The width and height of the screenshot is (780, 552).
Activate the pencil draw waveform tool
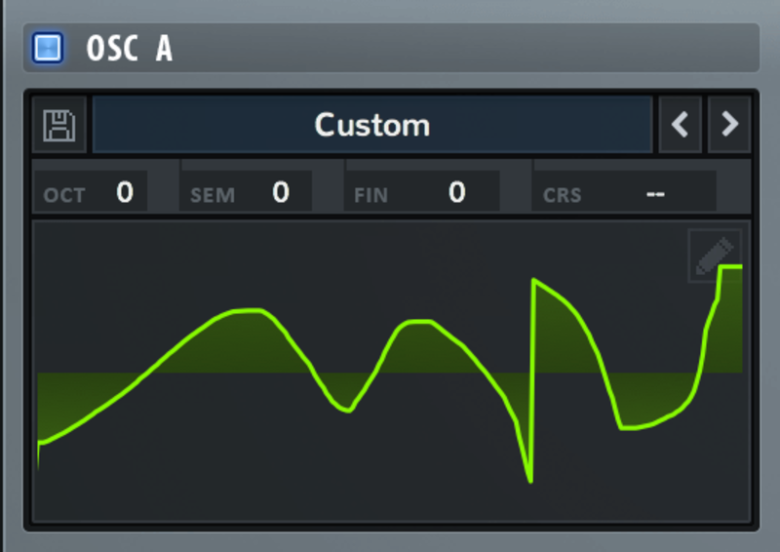pos(714,255)
